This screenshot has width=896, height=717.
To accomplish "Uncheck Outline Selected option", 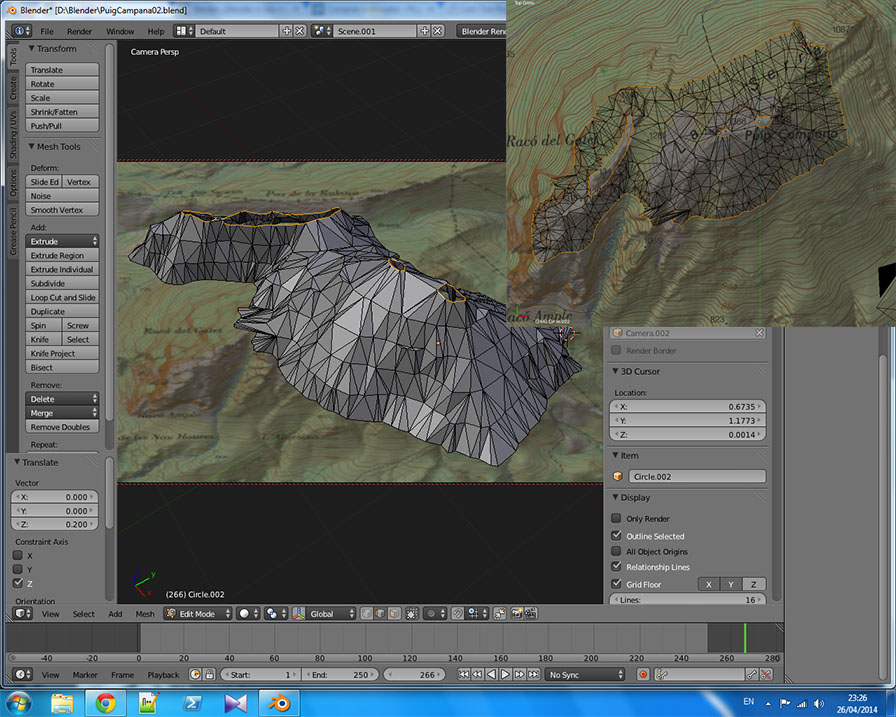I will [616, 535].
